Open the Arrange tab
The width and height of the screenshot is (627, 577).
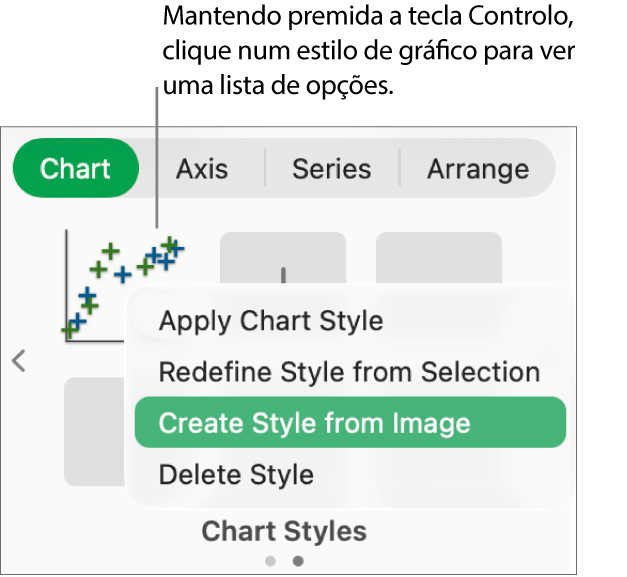point(478,169)
